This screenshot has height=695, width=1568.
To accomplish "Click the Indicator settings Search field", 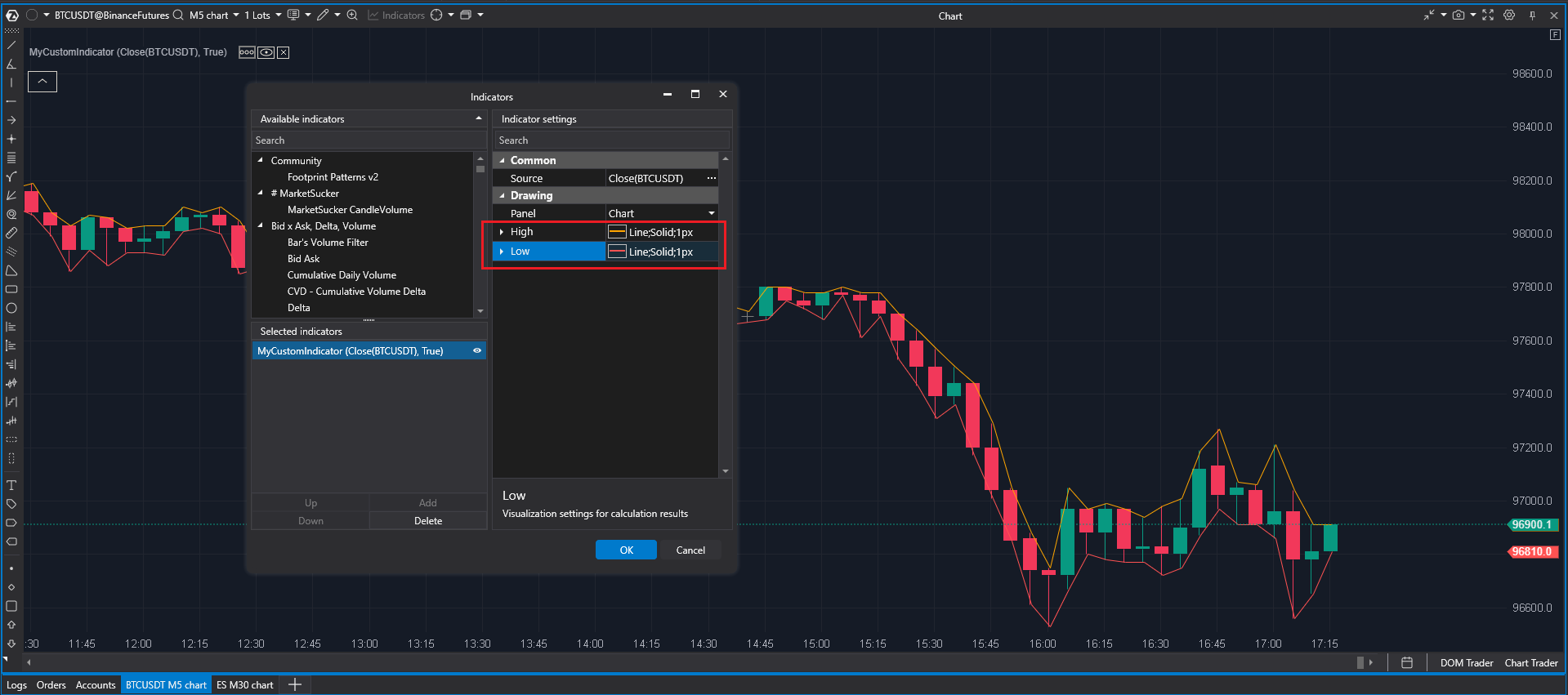I will click(x=611, y=140).
